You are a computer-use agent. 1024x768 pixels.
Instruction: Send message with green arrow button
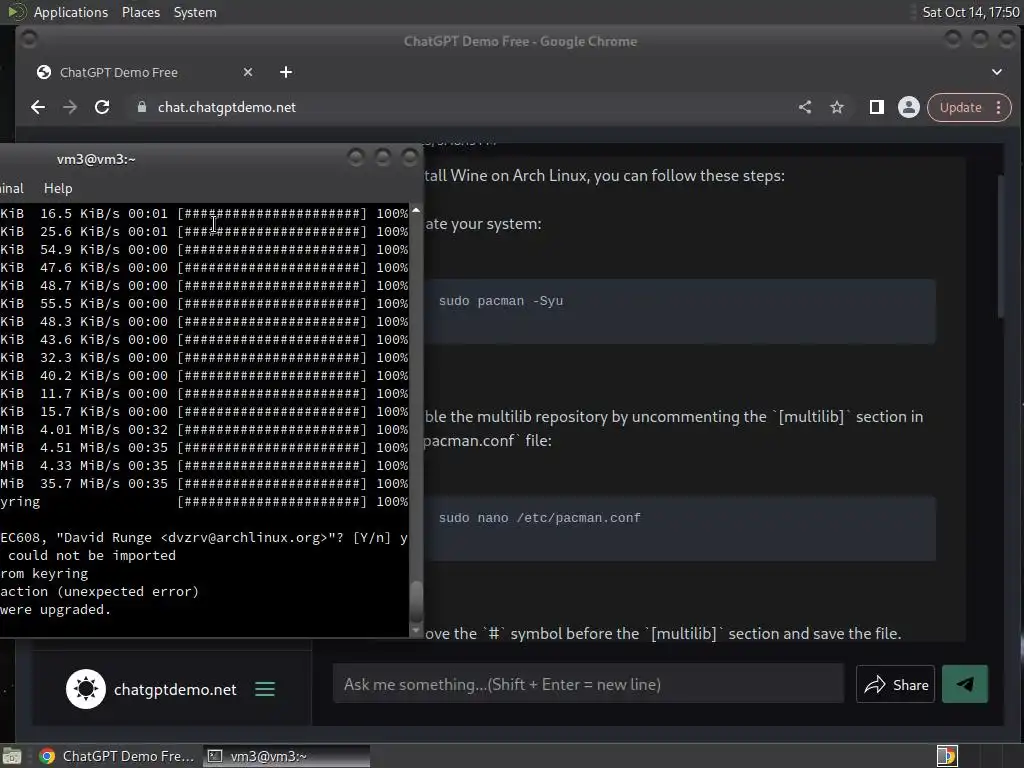click(x=965, y=684)
